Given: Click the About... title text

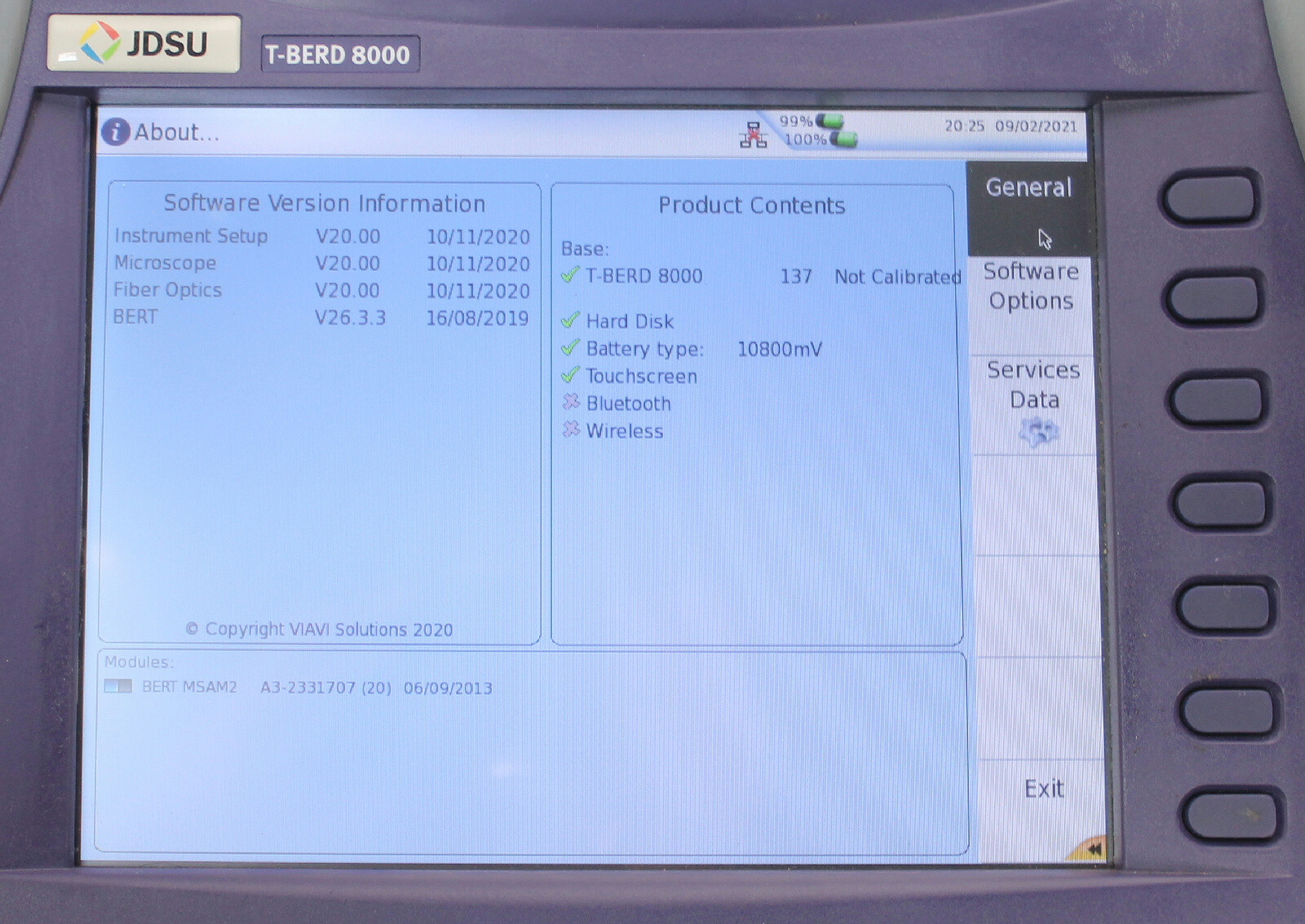Looking at the screenshot, I should (177, 132).
